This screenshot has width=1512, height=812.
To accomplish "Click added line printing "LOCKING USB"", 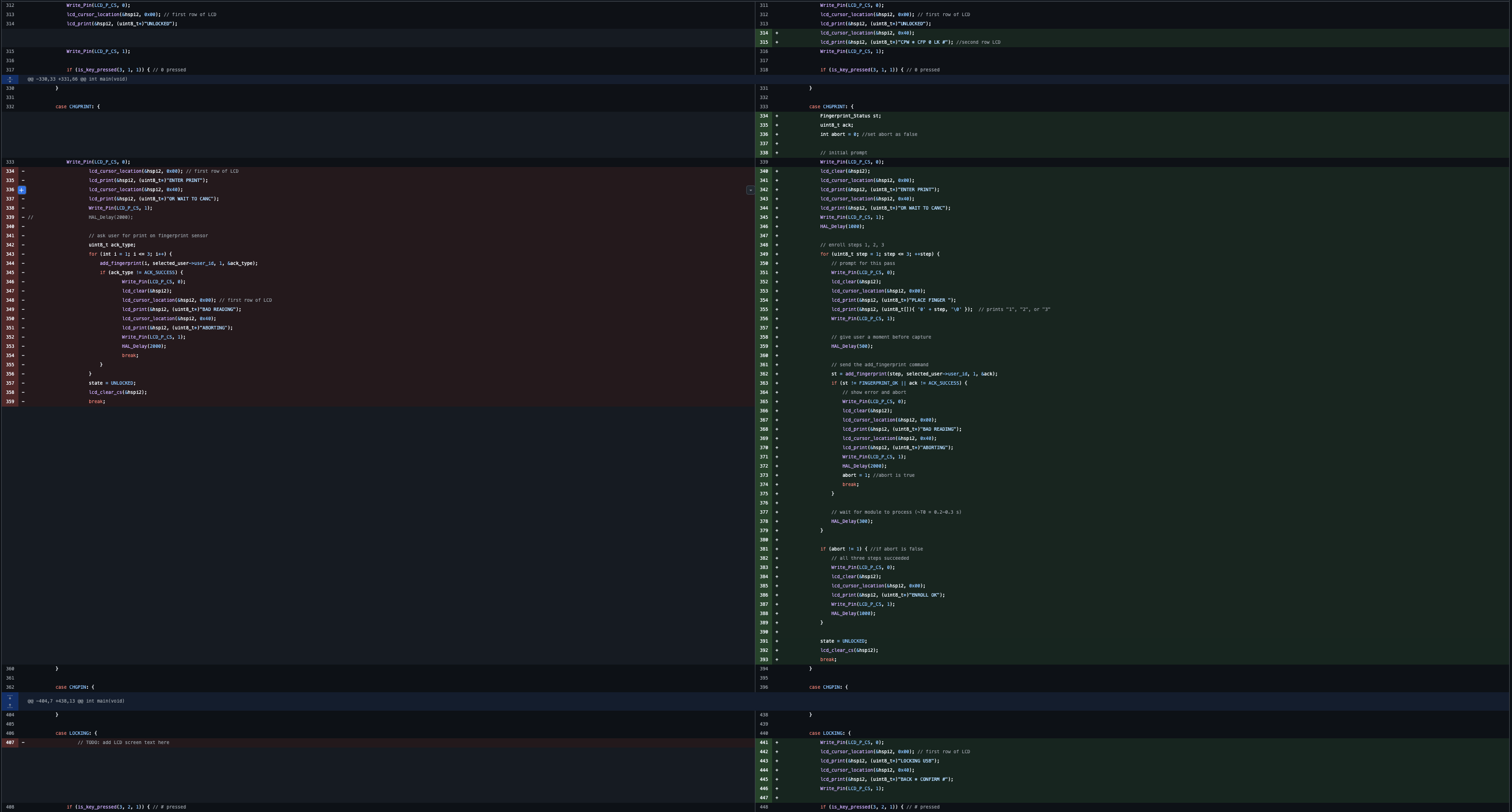I will [879, 761].
